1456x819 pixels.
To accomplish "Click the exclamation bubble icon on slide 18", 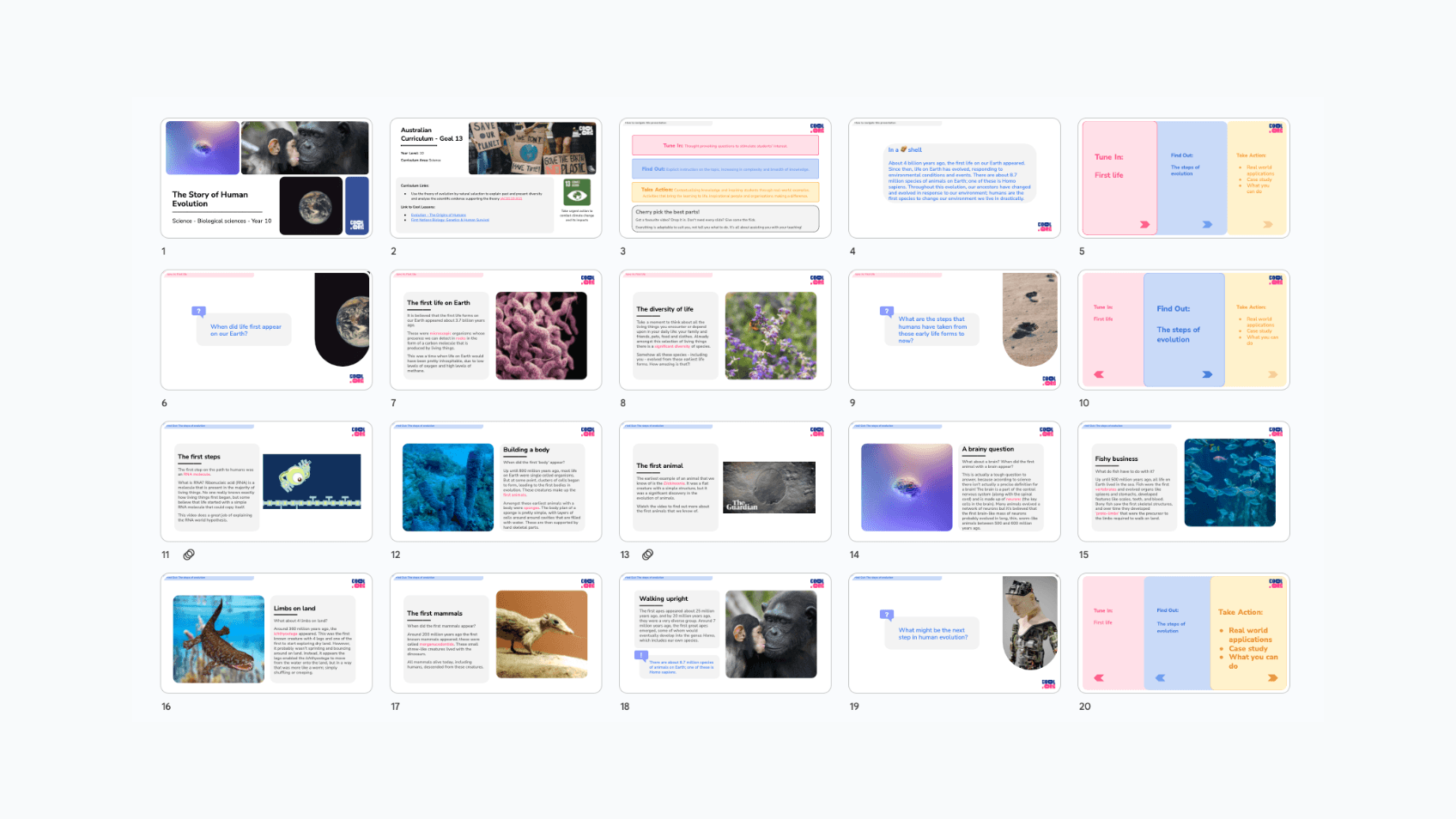I will (x=641, y=655).
